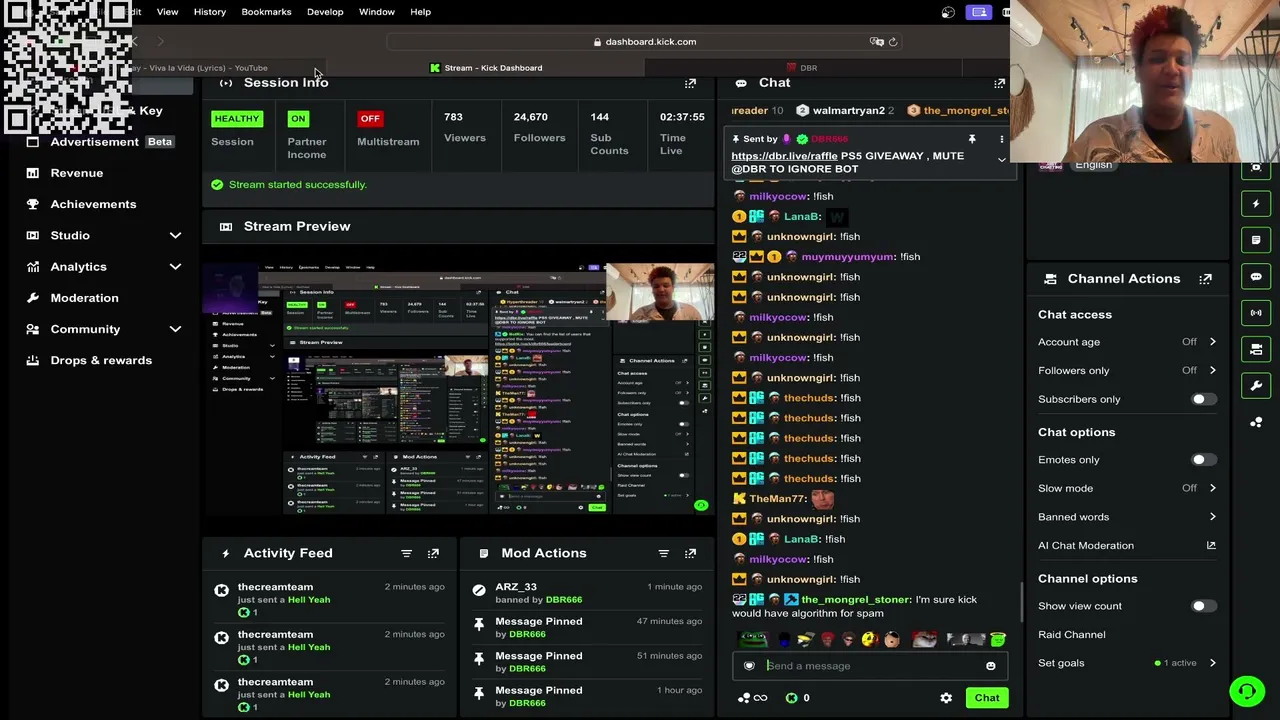
Task: Open AI Chat Moderation option
Action: pyautogui.click(x=1086, y=546)
